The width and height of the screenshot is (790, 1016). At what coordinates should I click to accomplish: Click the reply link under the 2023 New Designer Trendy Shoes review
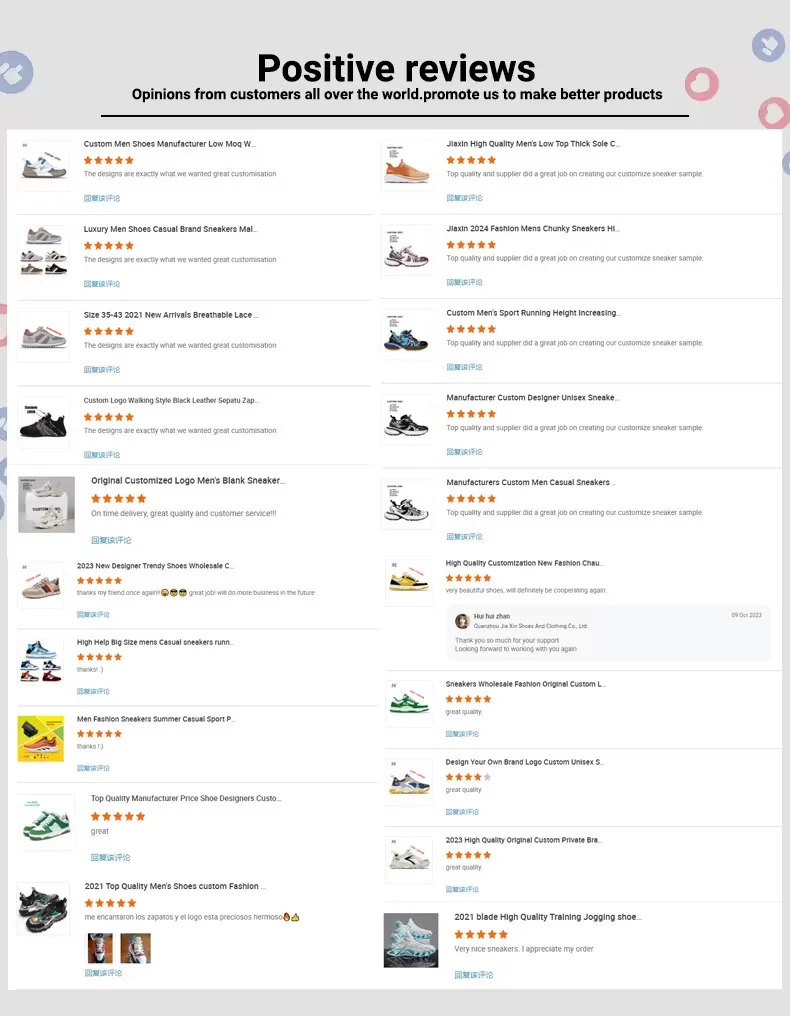click(94, 615)
